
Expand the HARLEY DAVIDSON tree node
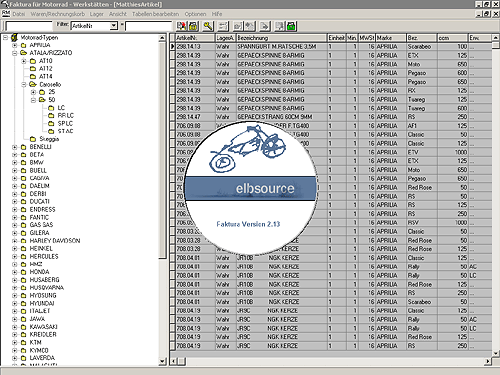(x=15, y=241)
